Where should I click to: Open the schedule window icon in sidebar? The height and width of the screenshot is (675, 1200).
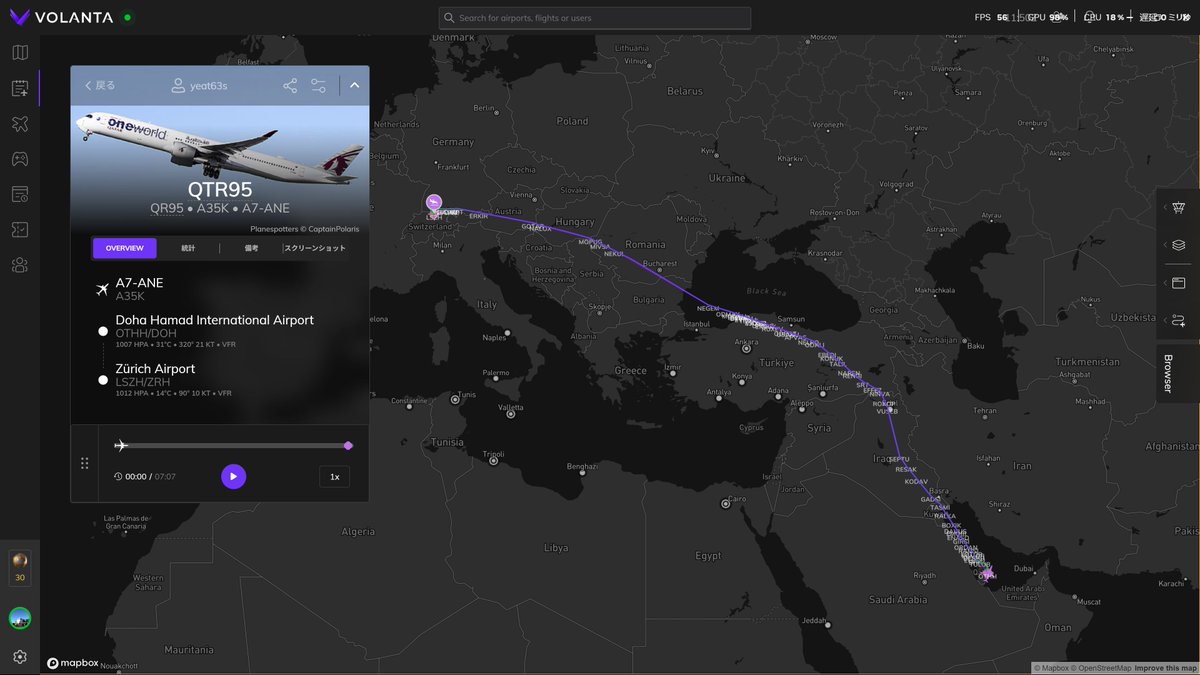[x=20, y=194]
